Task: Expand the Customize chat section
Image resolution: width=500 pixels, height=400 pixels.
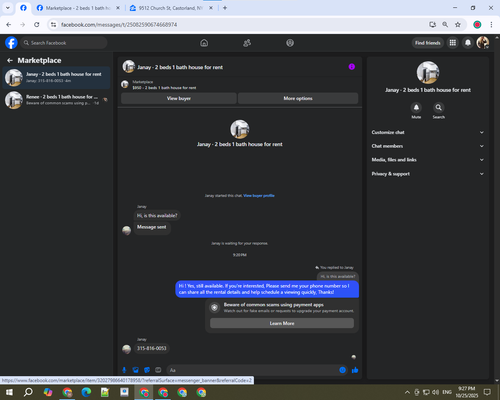Action: coord(428,132)
